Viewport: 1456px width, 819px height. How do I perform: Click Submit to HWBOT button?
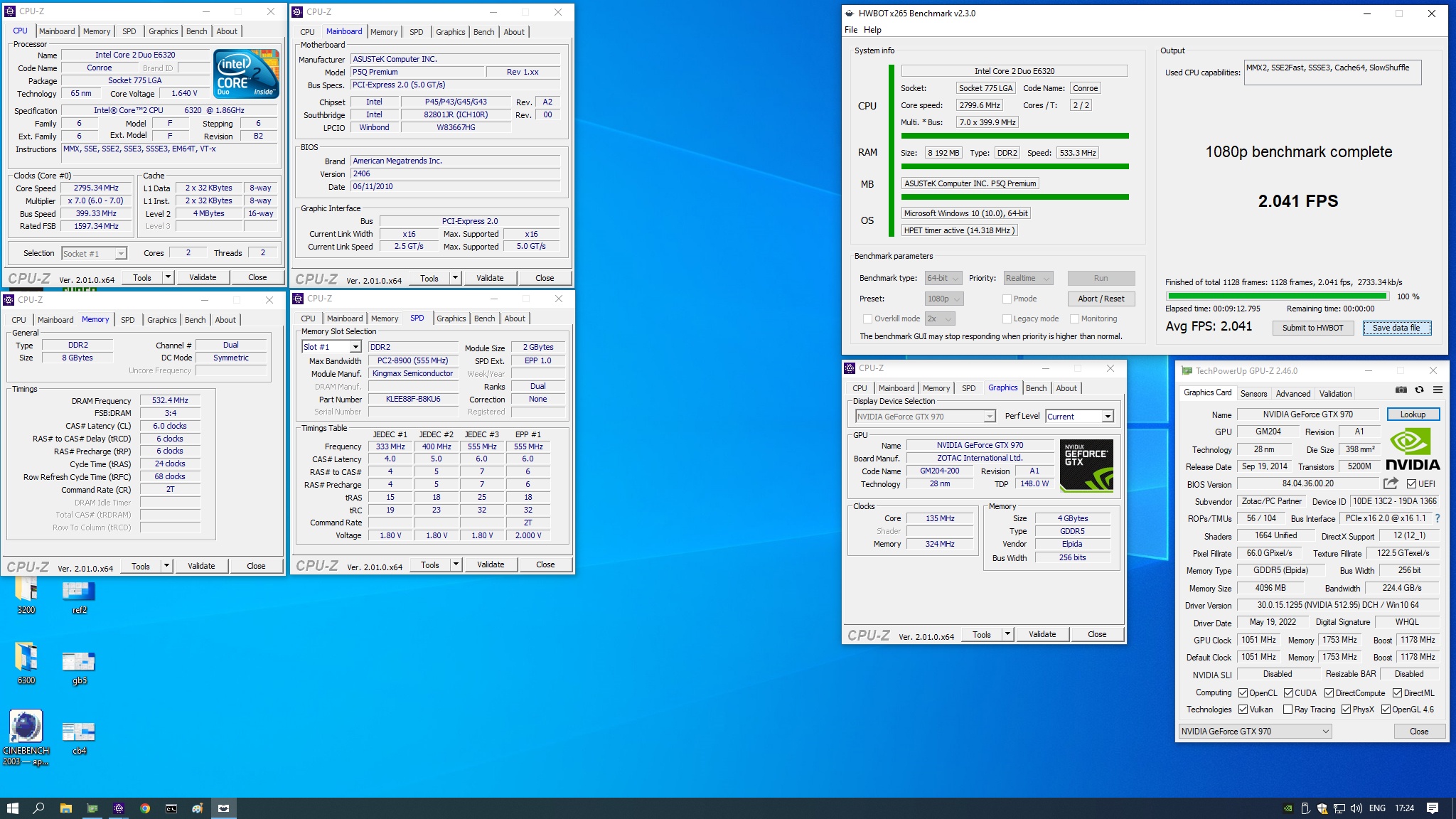coord(1312,328)
